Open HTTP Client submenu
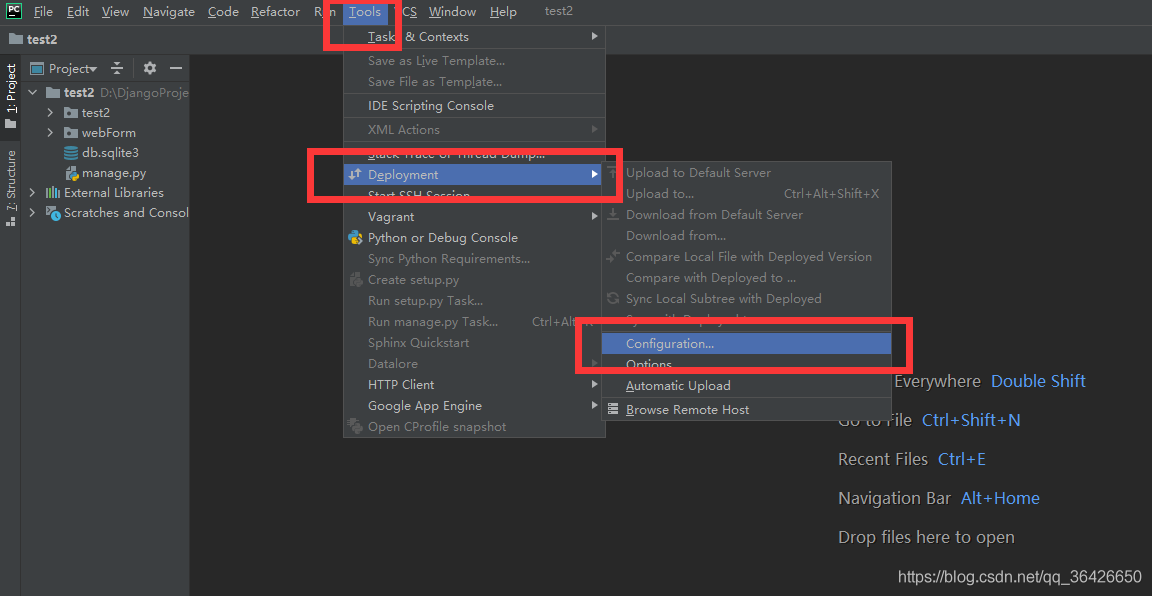This screenshot has height=596, width=1152. (x=474, y=384)
